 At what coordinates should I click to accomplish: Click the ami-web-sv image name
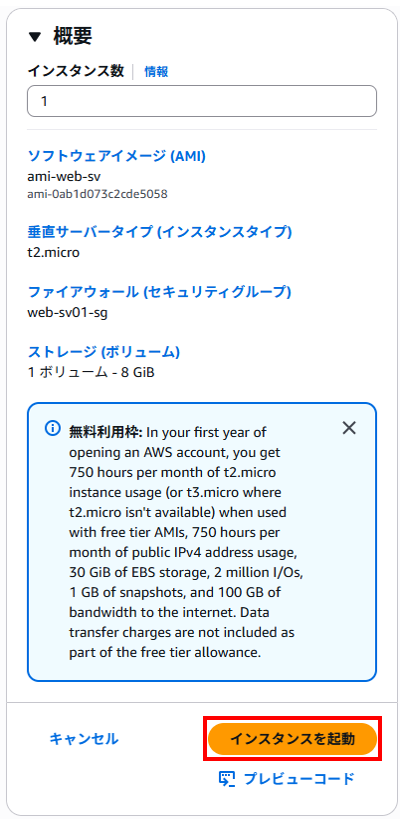tap(64, 176)
